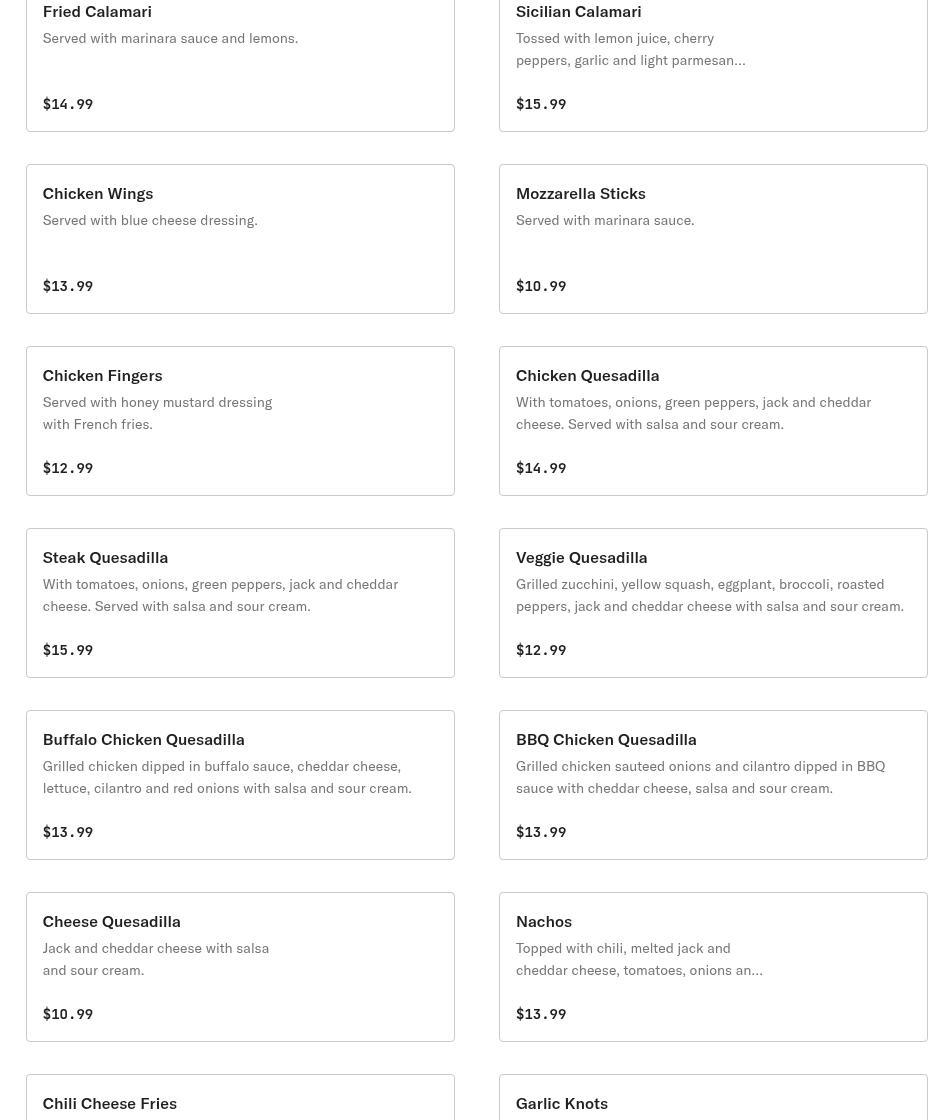Pick the Steak Quesadilla item
The height and width of the screenshot is (1120, 950).
(x=240, y=603)
